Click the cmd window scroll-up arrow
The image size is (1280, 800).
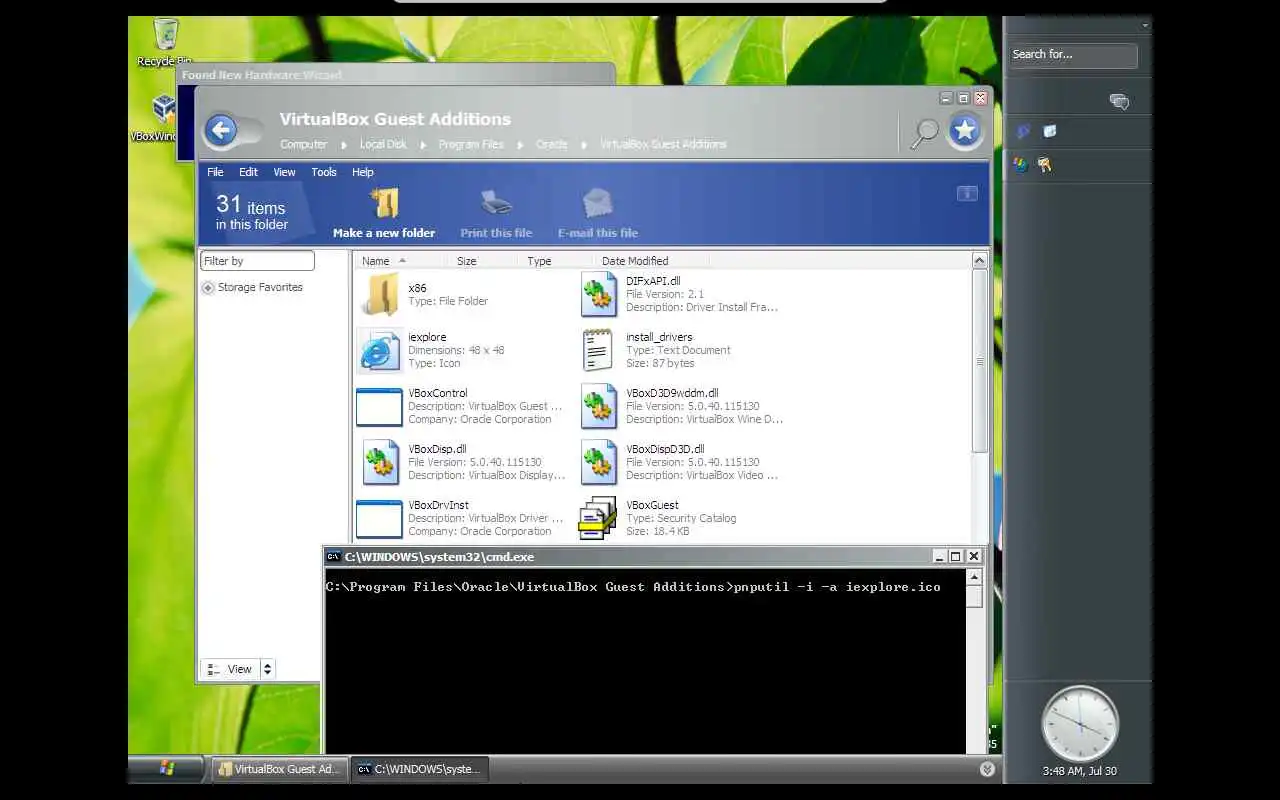[x=974, y=577]
